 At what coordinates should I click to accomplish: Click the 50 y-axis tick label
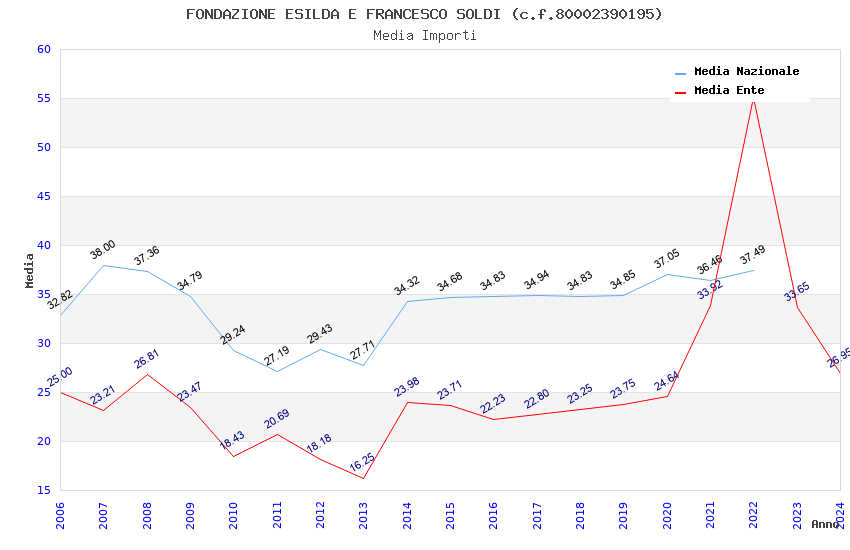44,147
